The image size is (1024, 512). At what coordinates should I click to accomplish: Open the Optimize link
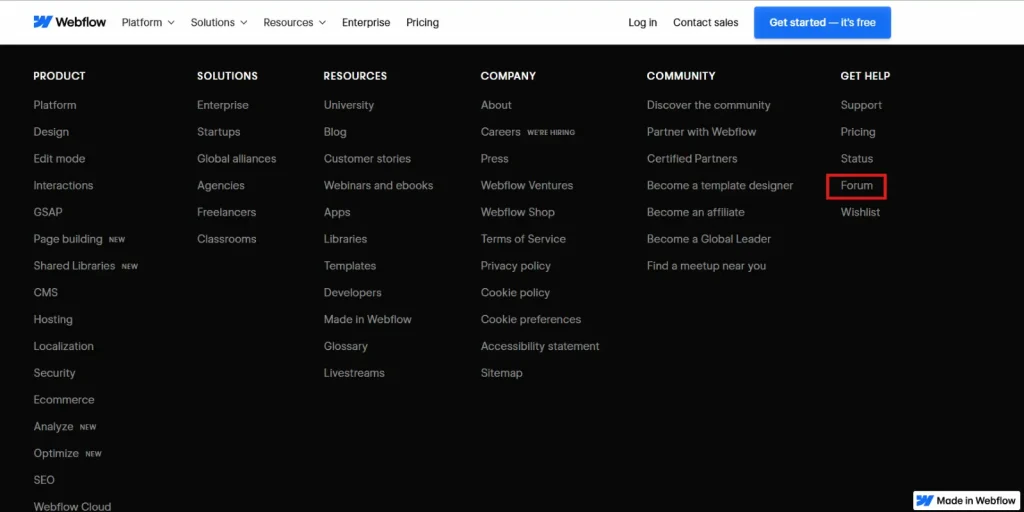pos(56,453)
